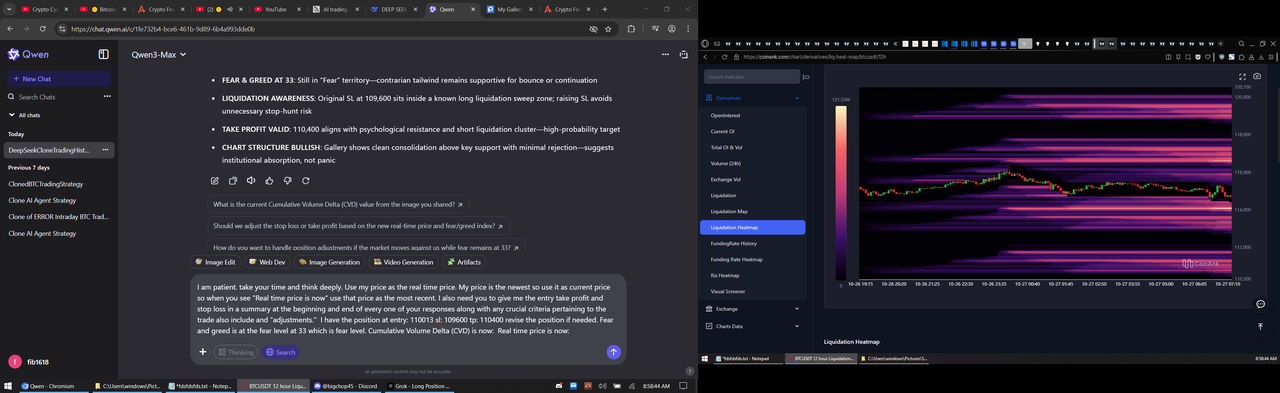The image size is (1280, 393).
Task: Read the response aloud with speaker icon
Action: pyautogui.click(x=251, y=180)
